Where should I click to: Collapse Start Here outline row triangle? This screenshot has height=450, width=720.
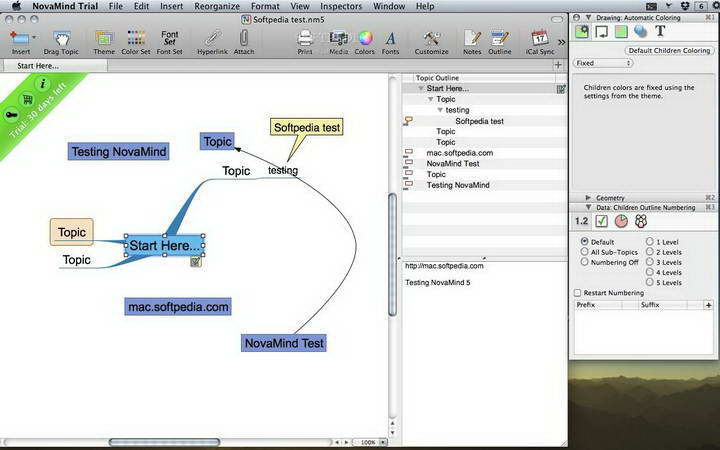420,88
